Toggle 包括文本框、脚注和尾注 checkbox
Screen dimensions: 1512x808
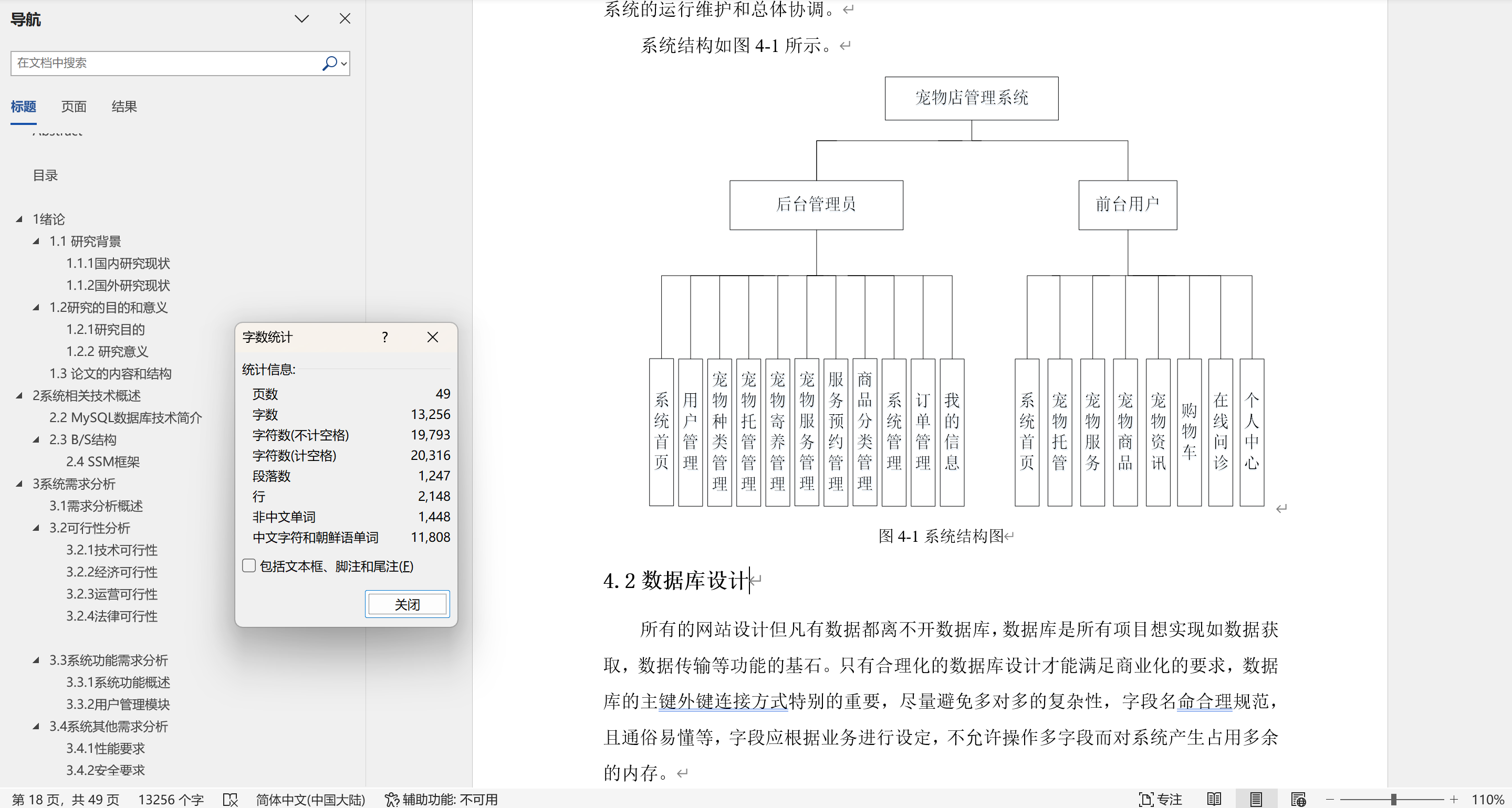[x=249, y=565]
